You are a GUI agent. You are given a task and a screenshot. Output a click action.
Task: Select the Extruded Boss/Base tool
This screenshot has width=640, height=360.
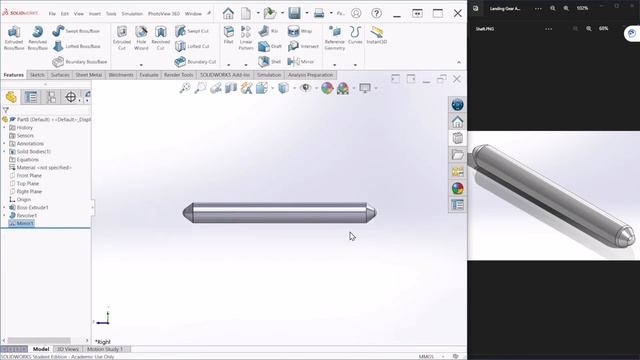click(14, 38)
